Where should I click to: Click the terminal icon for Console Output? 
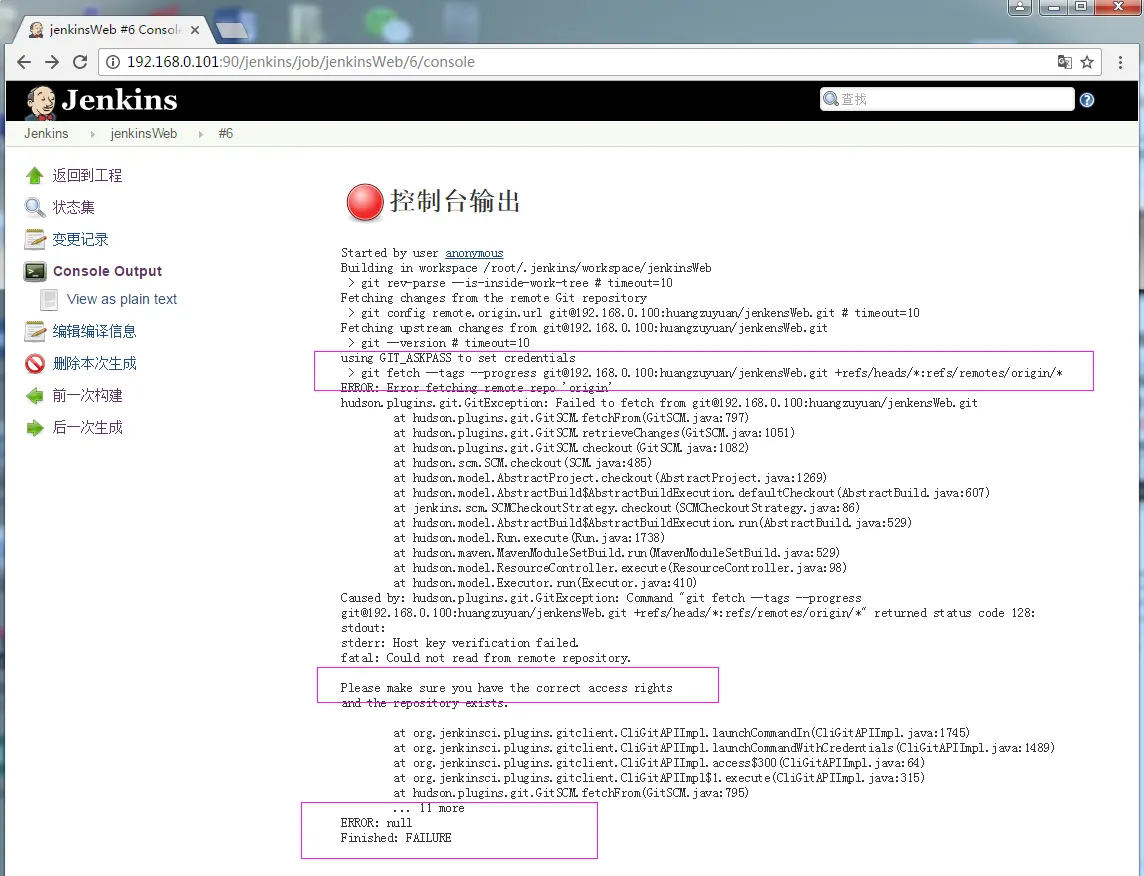point(34,271)
